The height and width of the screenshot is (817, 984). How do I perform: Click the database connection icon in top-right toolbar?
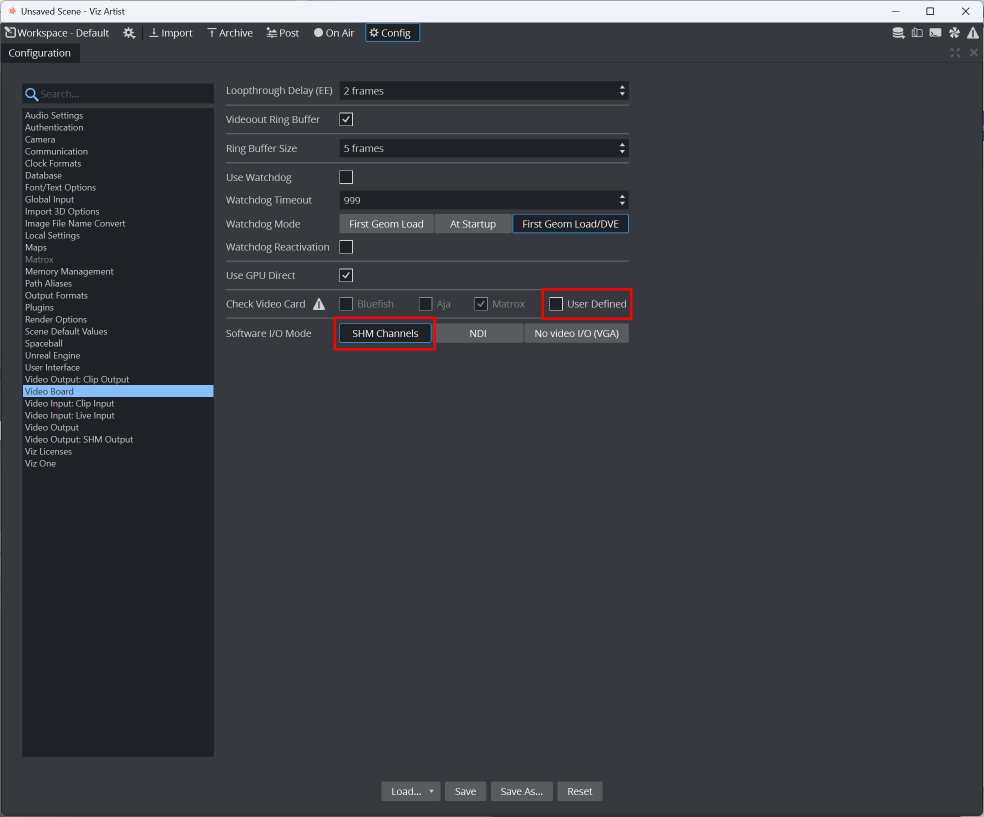(x=899, y=33)
